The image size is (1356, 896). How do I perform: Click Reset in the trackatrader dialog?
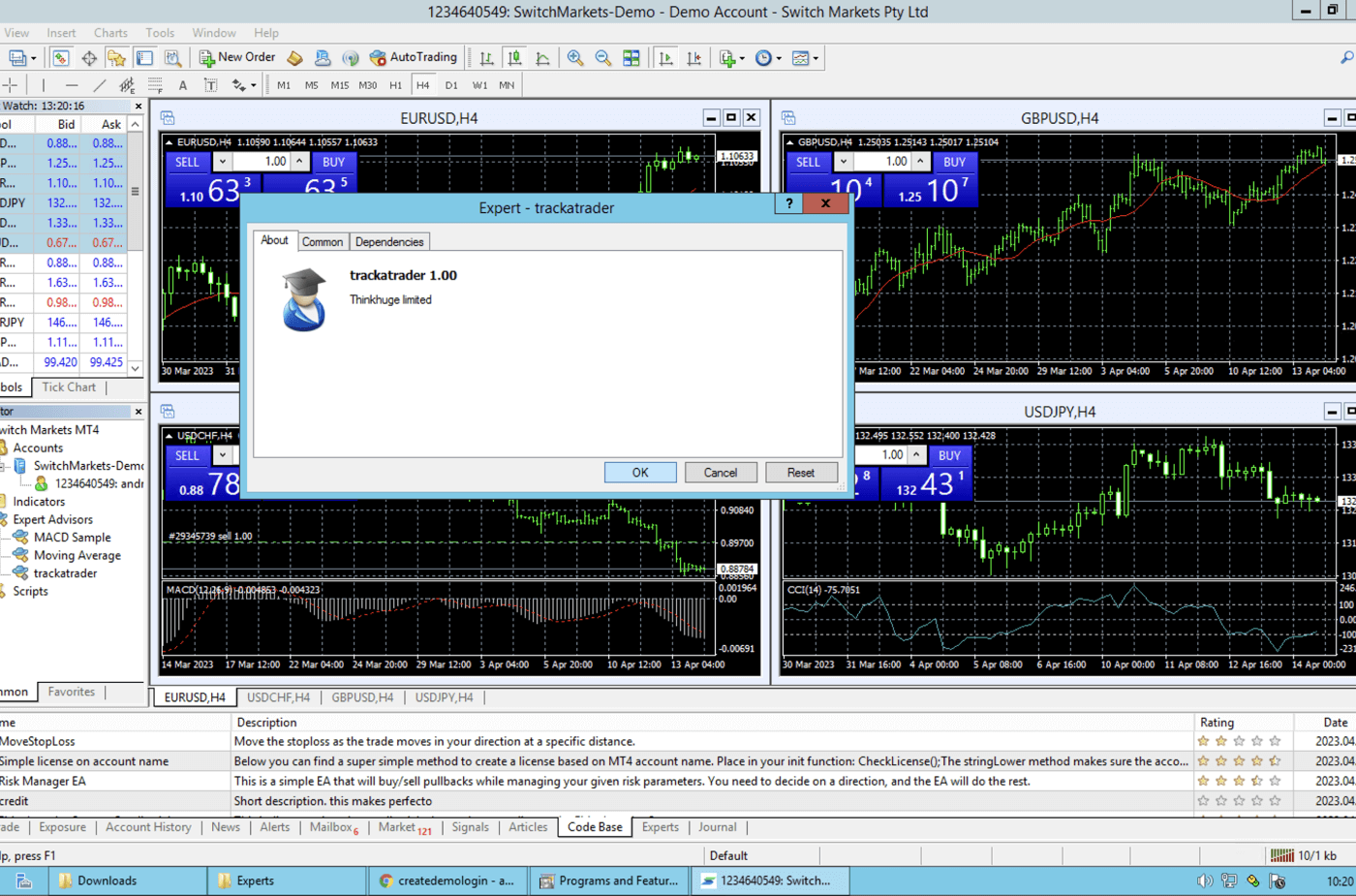[x=800, y=473]
